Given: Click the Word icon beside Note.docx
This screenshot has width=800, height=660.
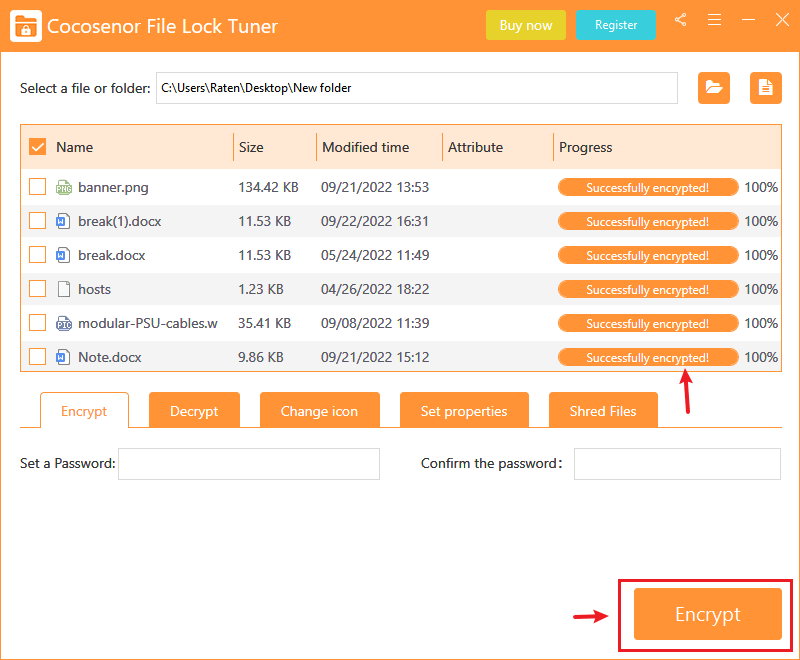Looking at the screenshot, I should (x=63, y=357).
